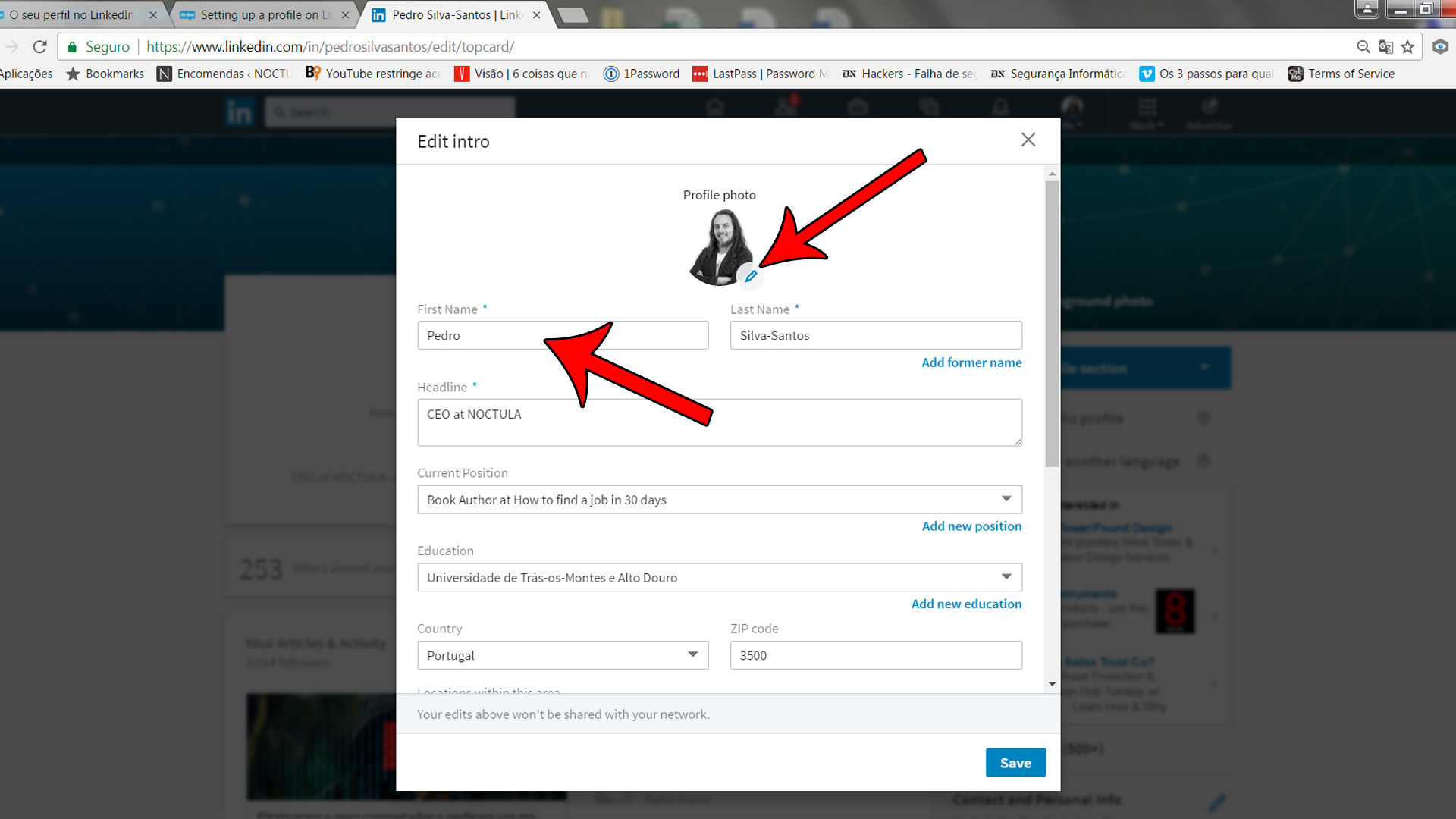Open the 'Os 3 passos' bookmark
The image size is (1456, 819).
pos(1207,74)
